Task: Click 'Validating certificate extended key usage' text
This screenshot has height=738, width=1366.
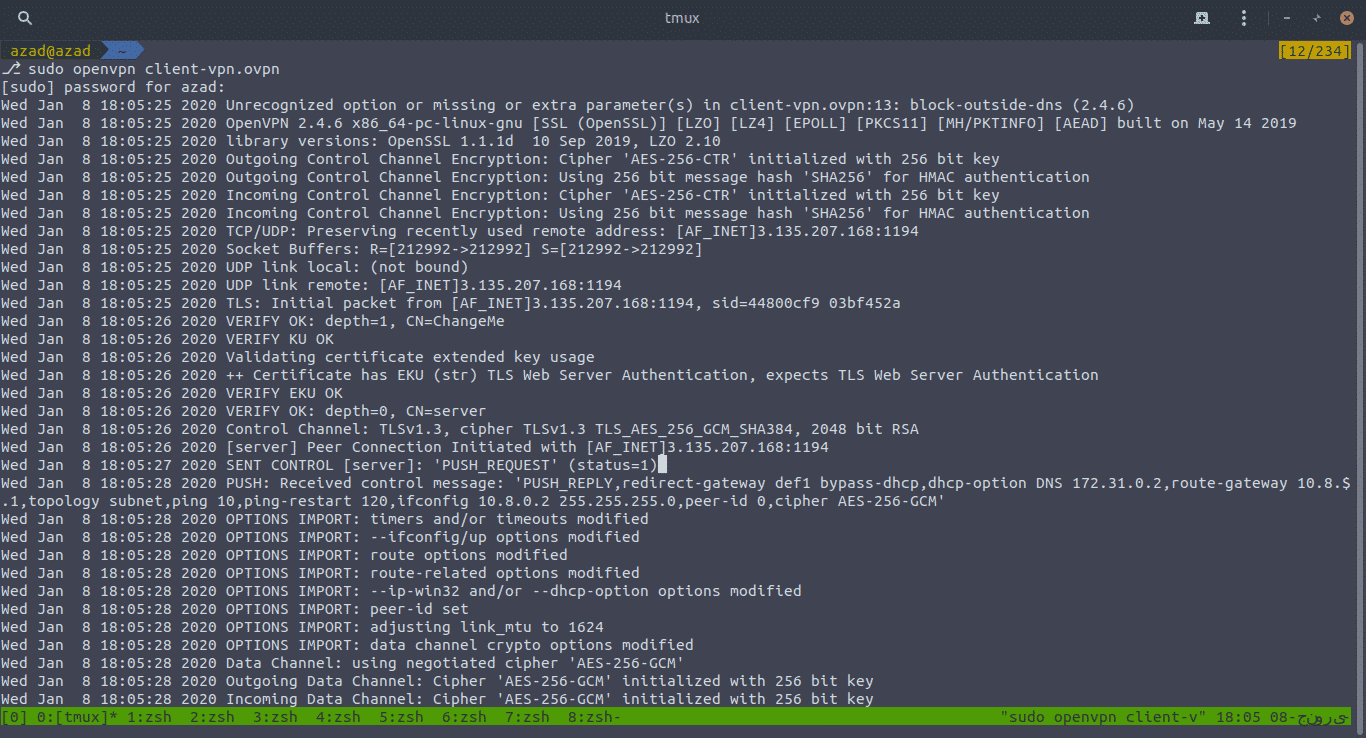Action: (410, 357)
